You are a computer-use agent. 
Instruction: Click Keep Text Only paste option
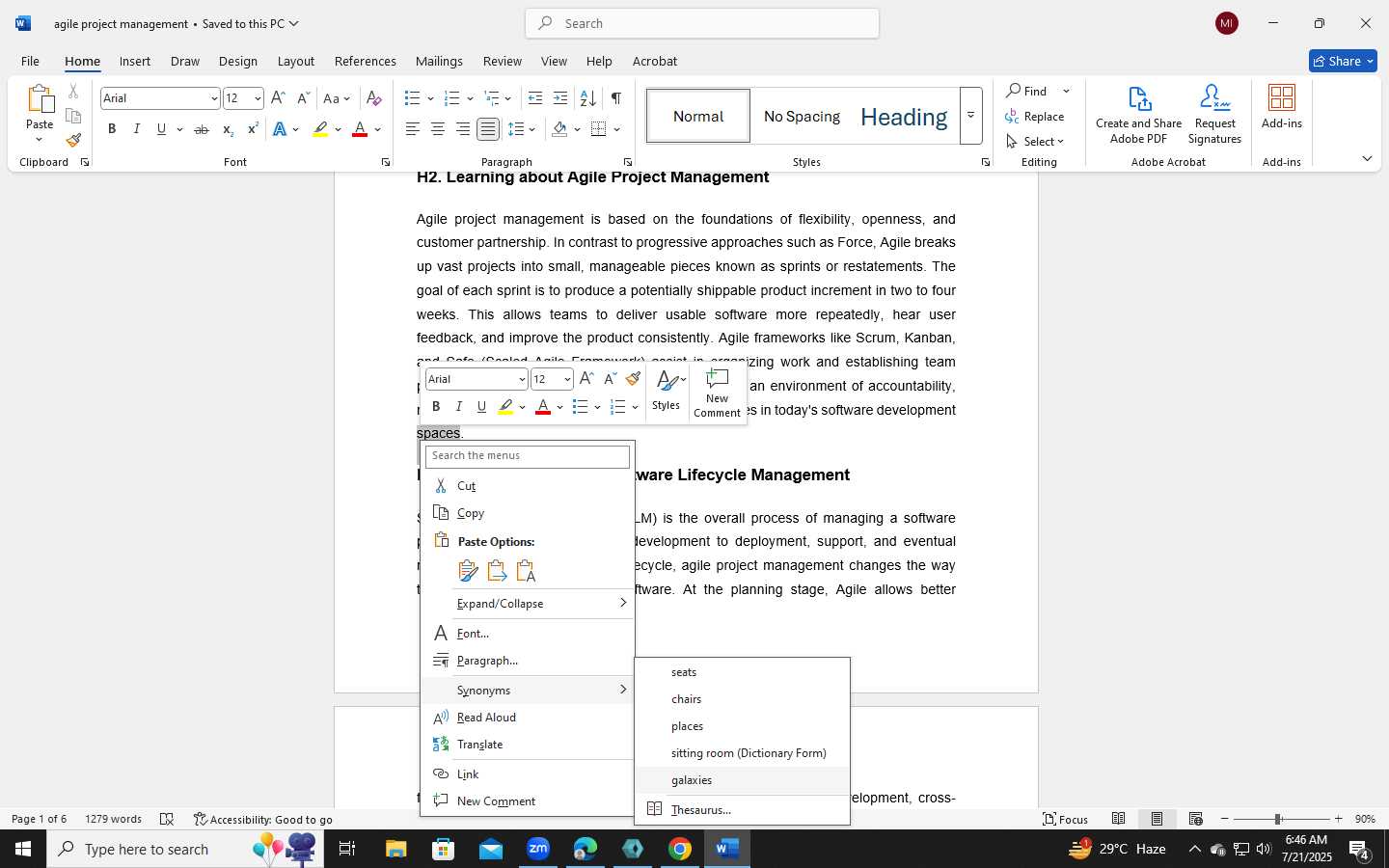point(527,571)
